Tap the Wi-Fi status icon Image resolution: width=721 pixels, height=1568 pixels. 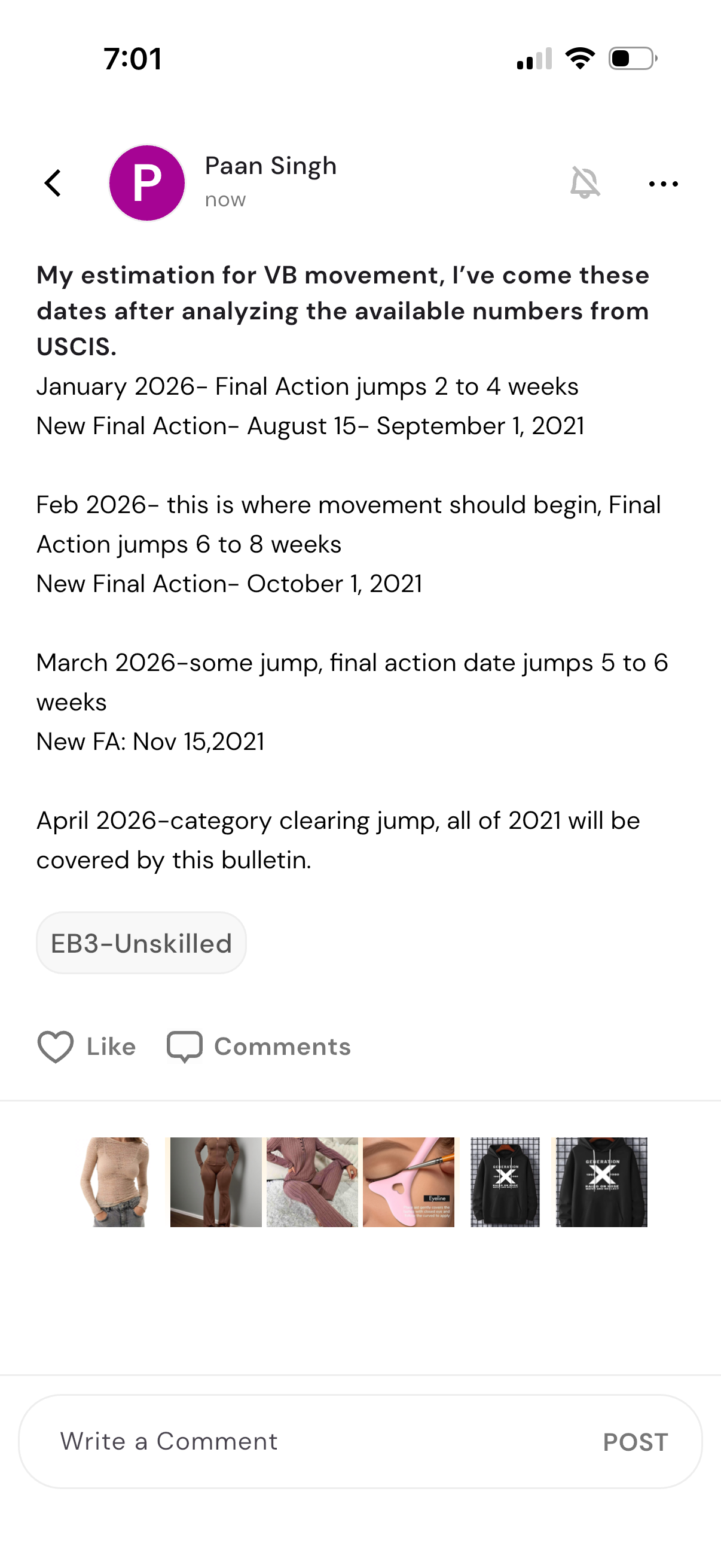[x=580, y=59]
